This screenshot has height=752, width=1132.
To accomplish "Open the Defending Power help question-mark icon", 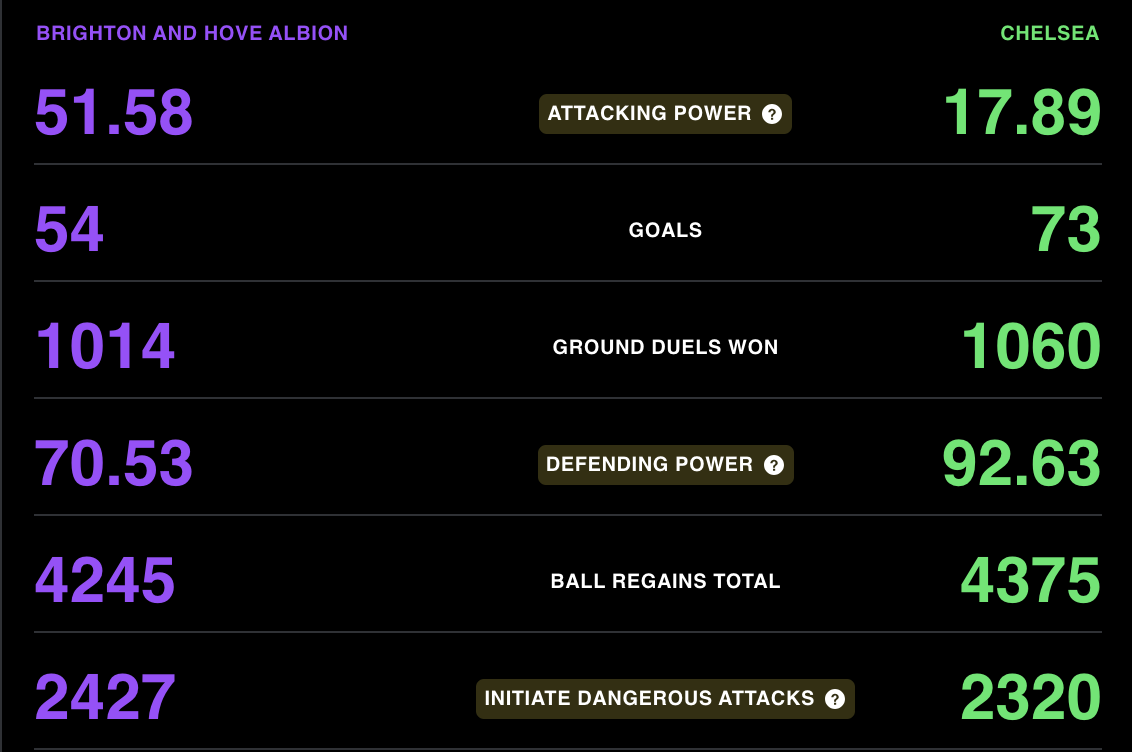I will tap(774, 465).
